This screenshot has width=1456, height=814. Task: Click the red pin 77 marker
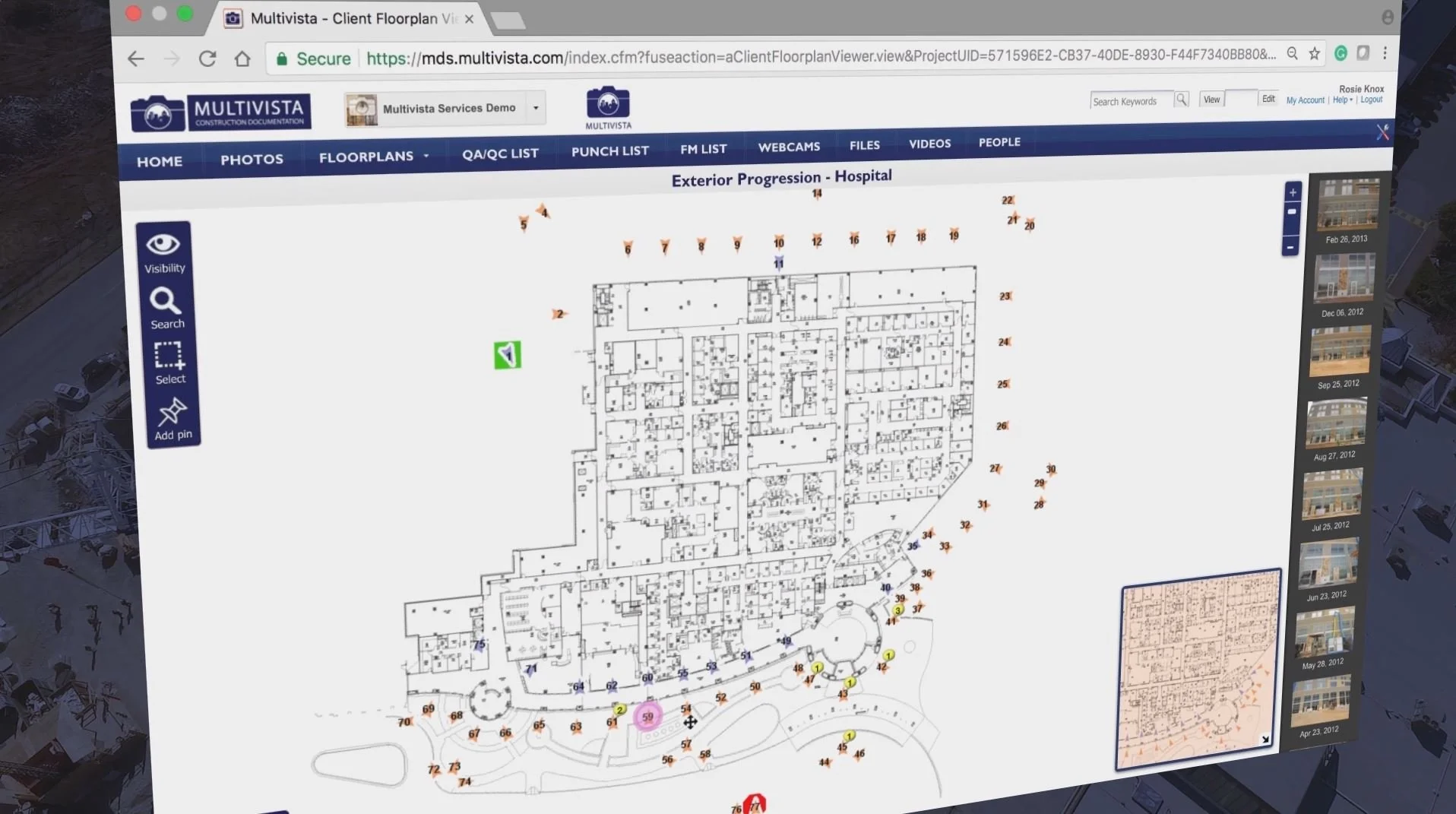click(x=755, y=804)
